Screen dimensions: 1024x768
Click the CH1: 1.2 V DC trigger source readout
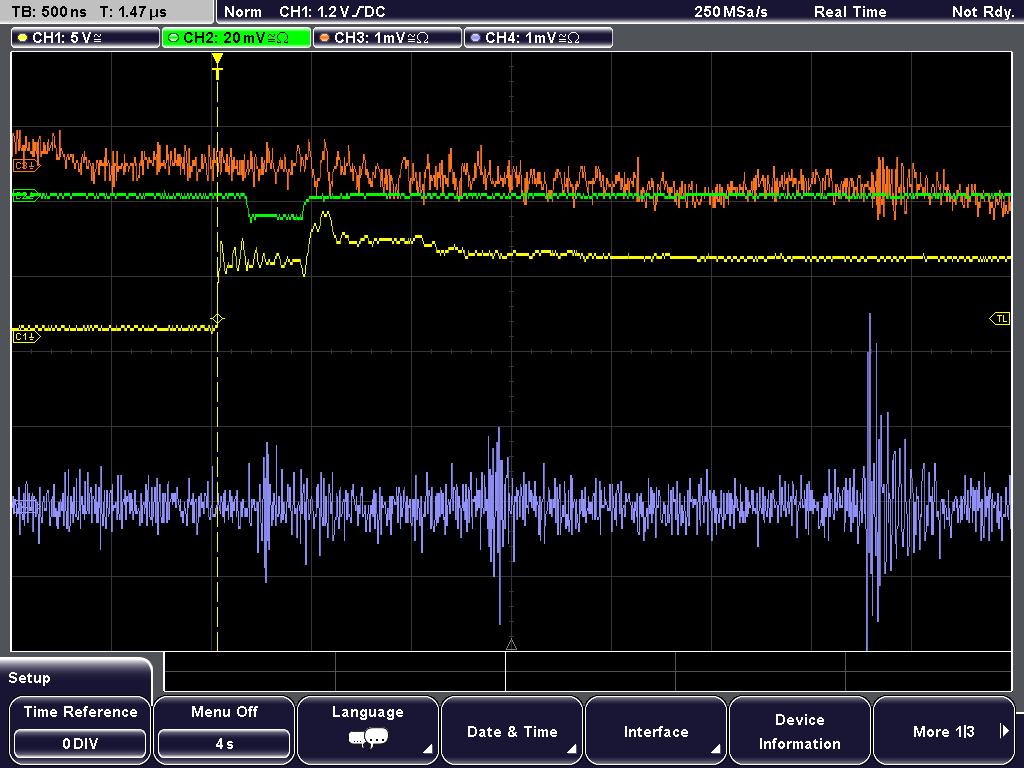pyautogui.click(x=332, y=12)
